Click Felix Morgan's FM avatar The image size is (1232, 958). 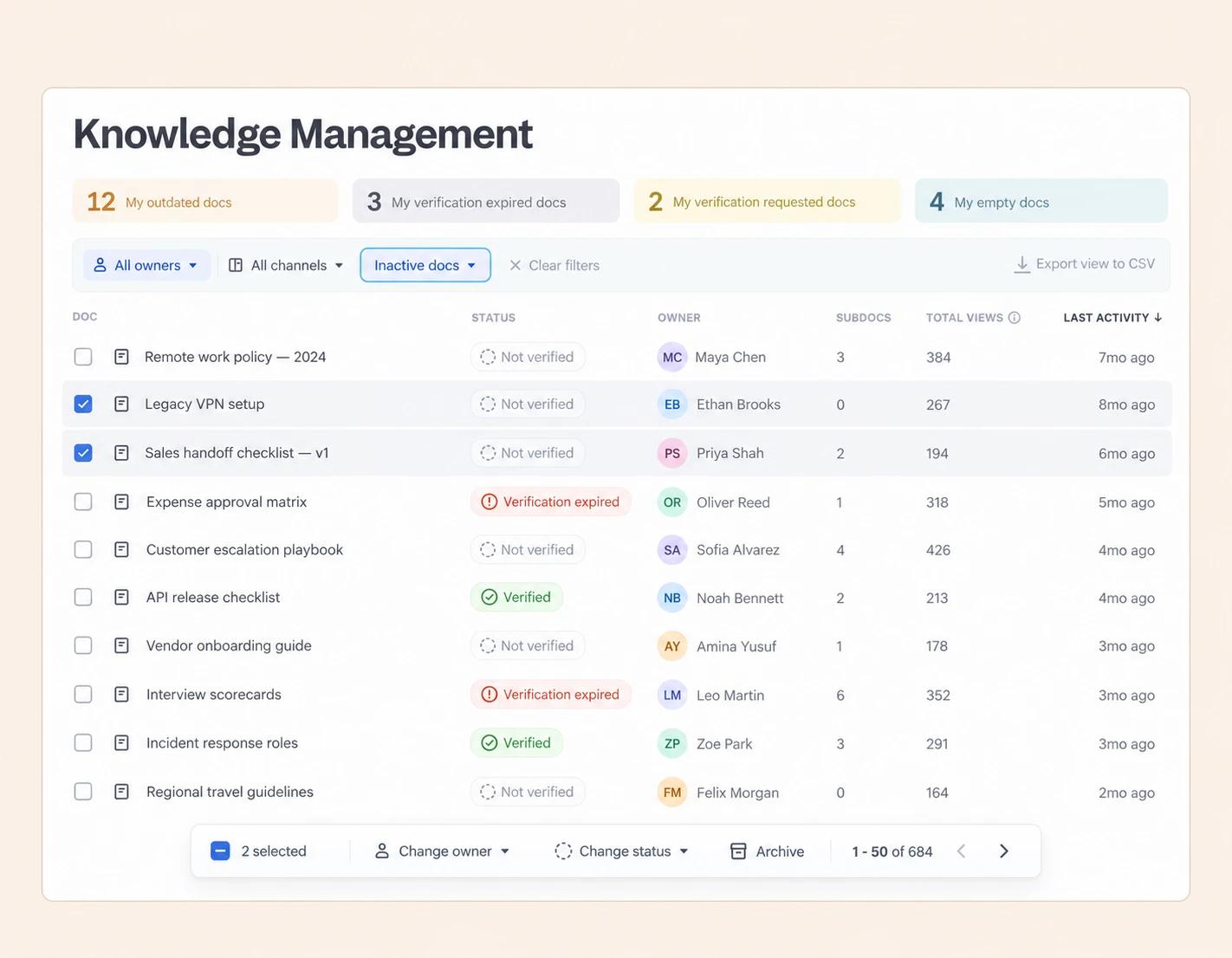tap(672, 793)
